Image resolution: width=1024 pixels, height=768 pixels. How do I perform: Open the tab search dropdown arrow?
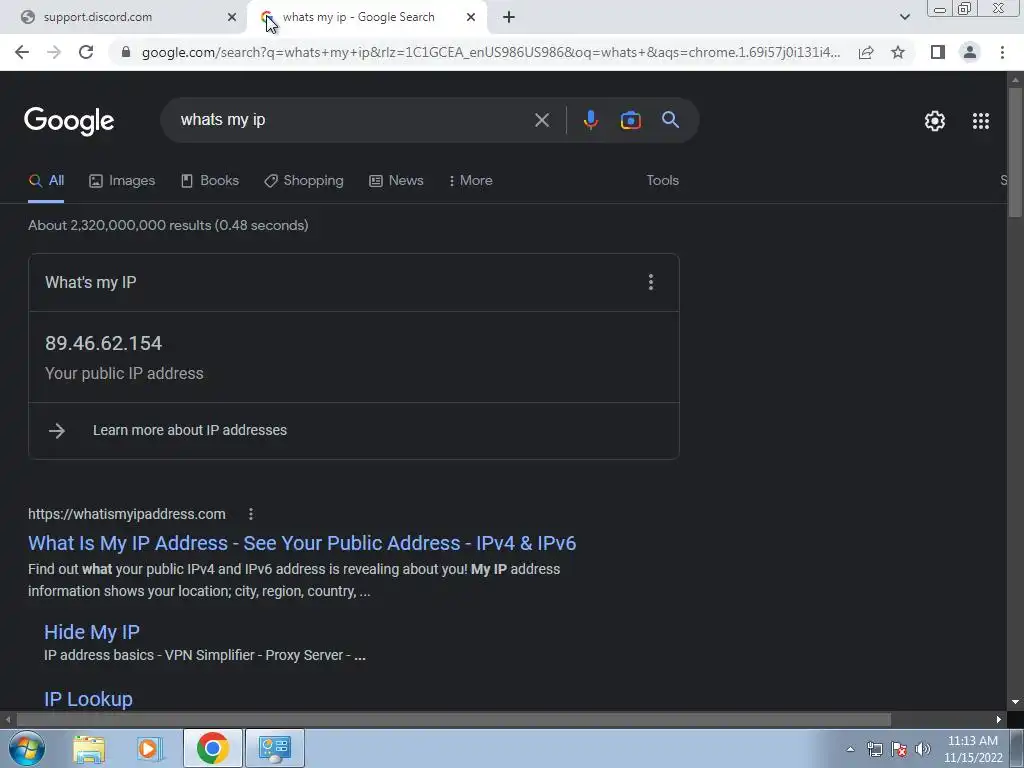click(x=904, y=17)
